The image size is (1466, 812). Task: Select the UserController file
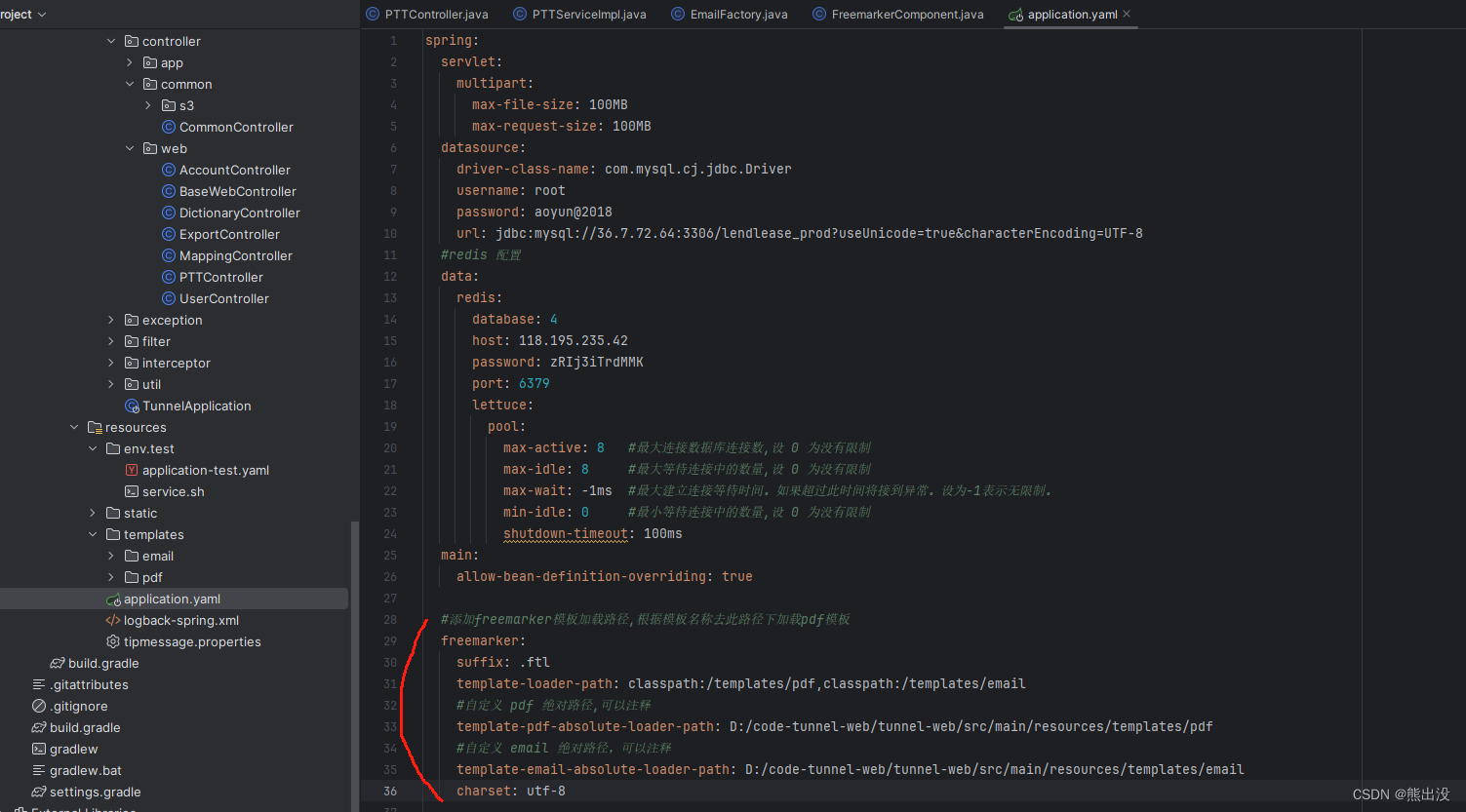(x=225, y=298)
